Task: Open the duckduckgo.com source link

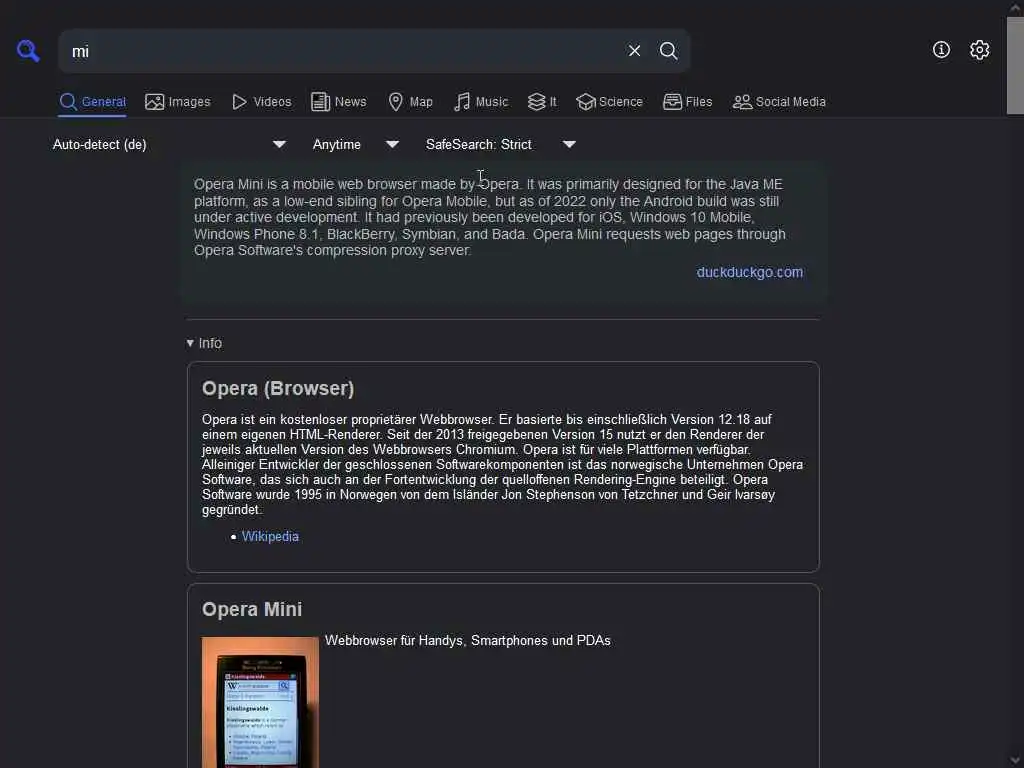Action: click(750, 272)
